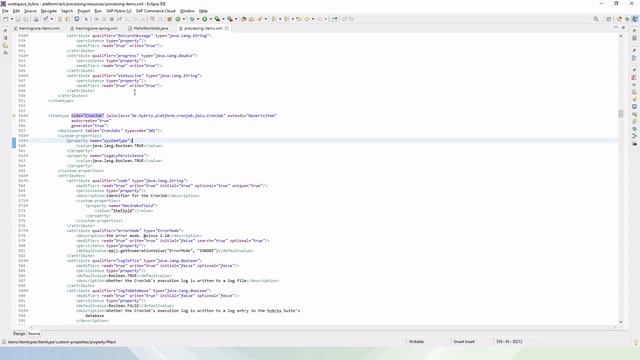This screenshot has width=640, height=360.
Task: Click the scroll up arrow of editor
Action: (x=620, y=36)
